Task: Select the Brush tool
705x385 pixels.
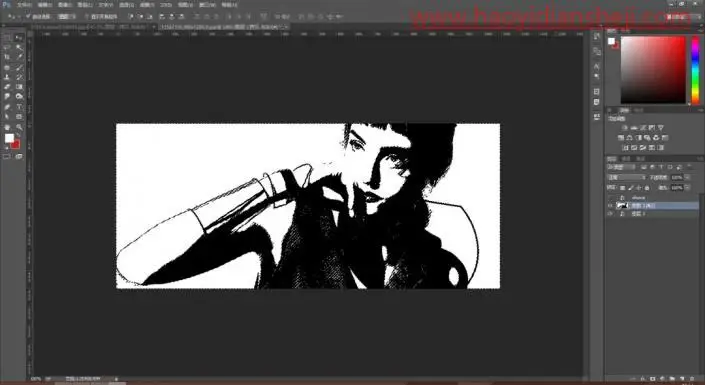Action: (19, 67)
